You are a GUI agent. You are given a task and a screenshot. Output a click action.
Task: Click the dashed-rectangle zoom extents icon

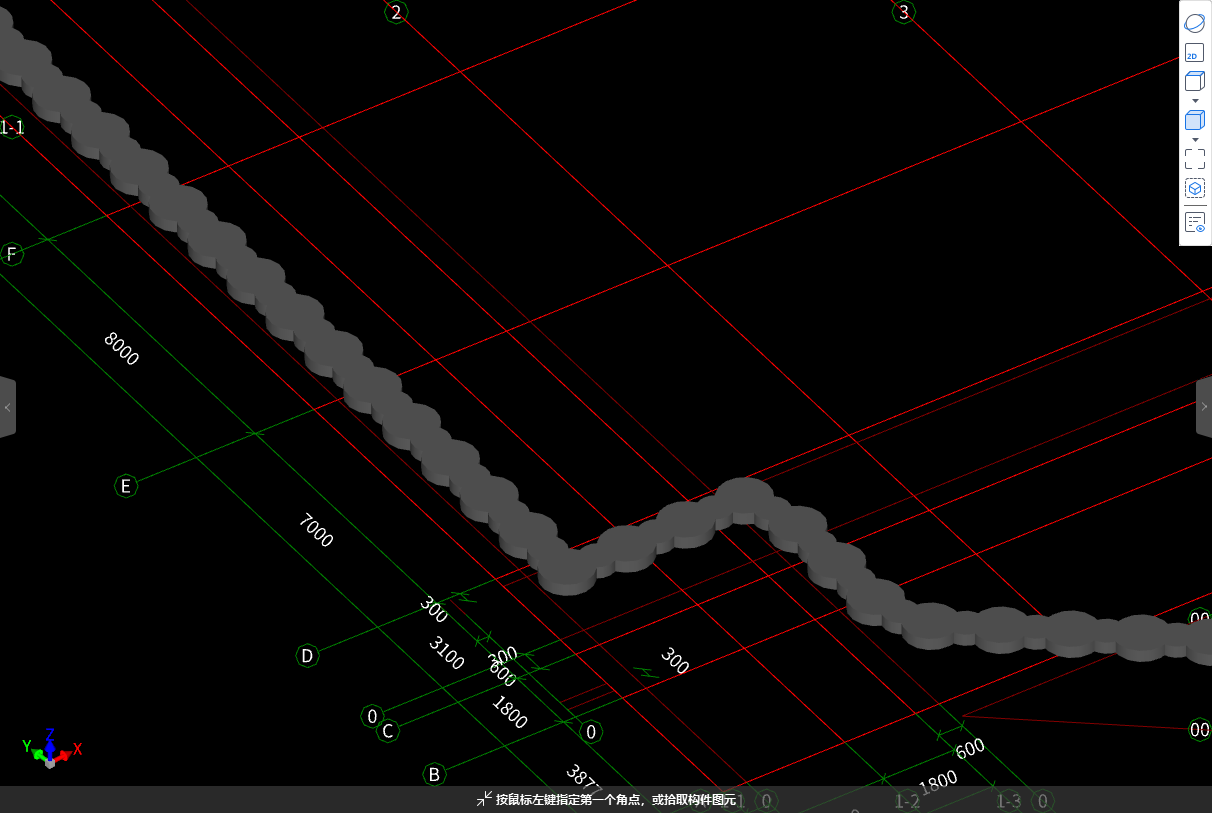[x=1194, y=159]
